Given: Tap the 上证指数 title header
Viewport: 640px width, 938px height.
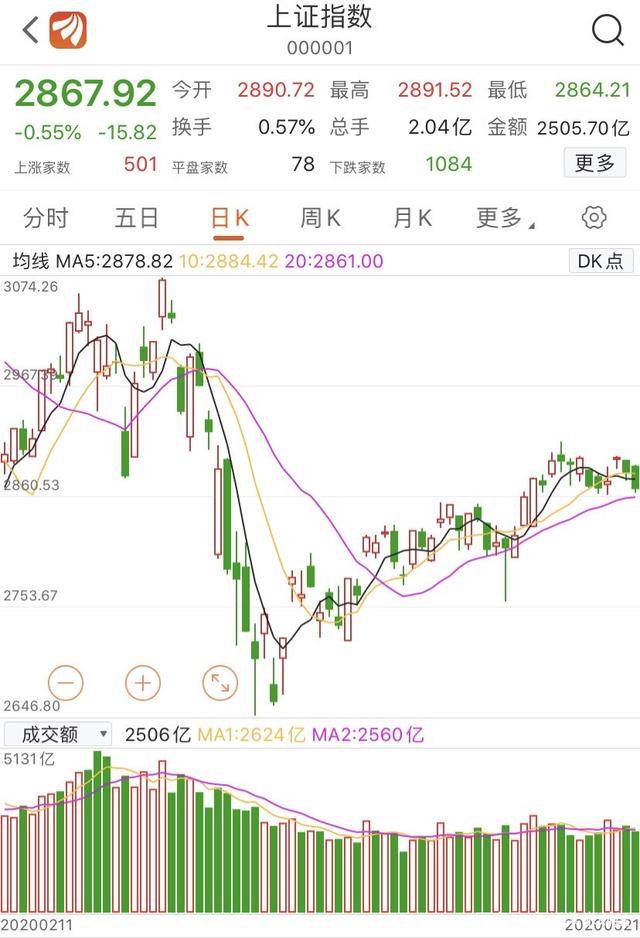Looking at the screenshot, I should [x=319, y=17].
